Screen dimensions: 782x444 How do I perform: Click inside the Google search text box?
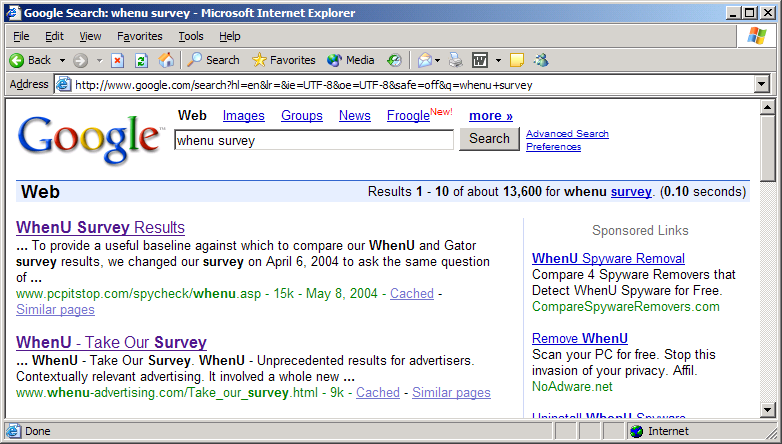[314, 140]
